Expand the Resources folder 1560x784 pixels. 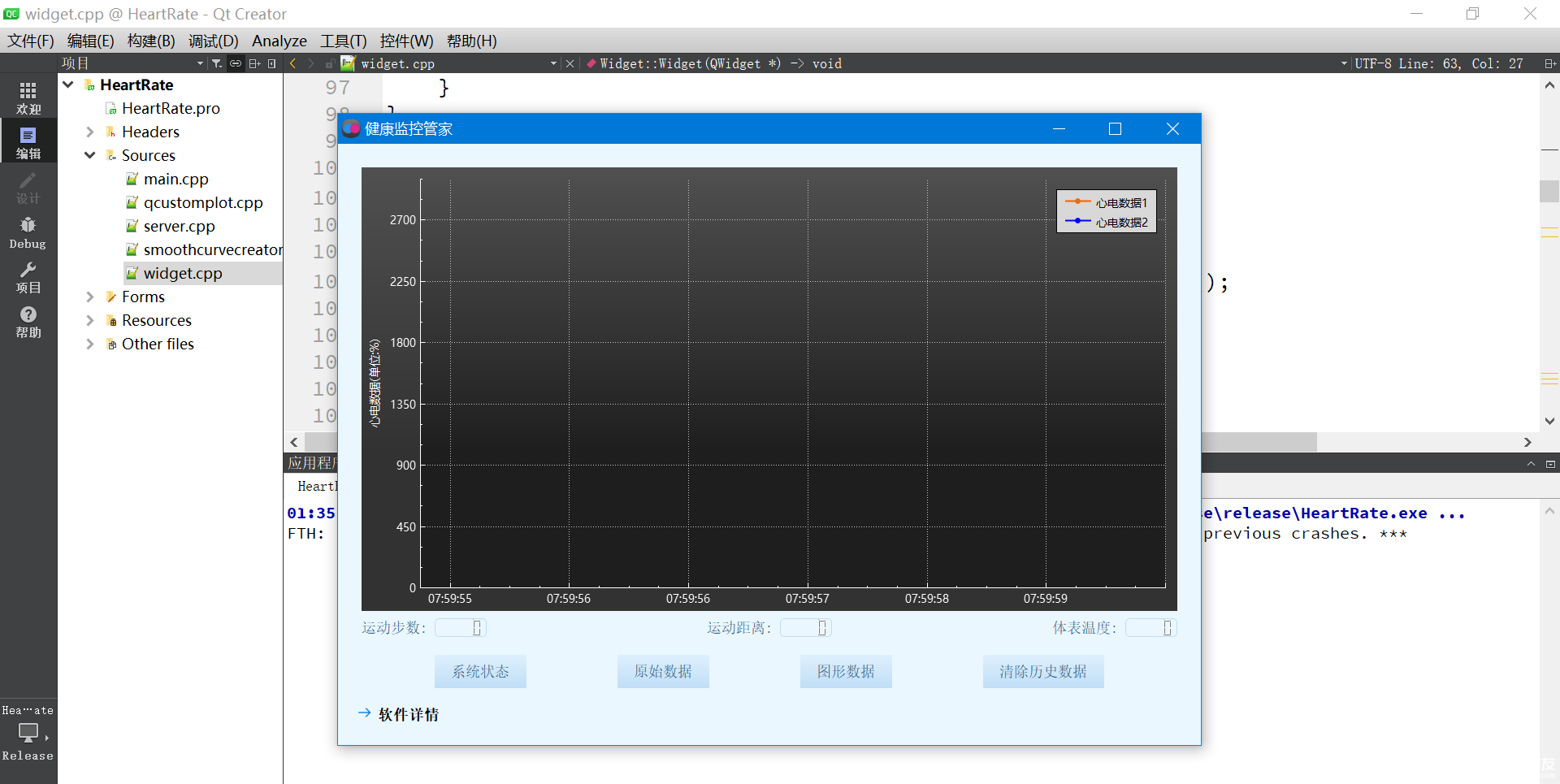pyautogui.click(x=90, y=320)
